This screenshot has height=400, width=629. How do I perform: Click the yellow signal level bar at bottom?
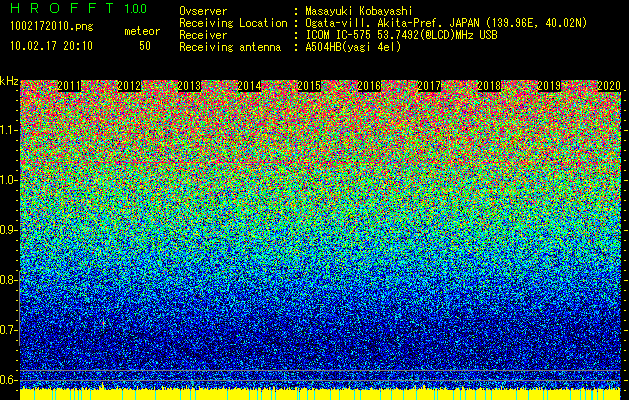320,394
